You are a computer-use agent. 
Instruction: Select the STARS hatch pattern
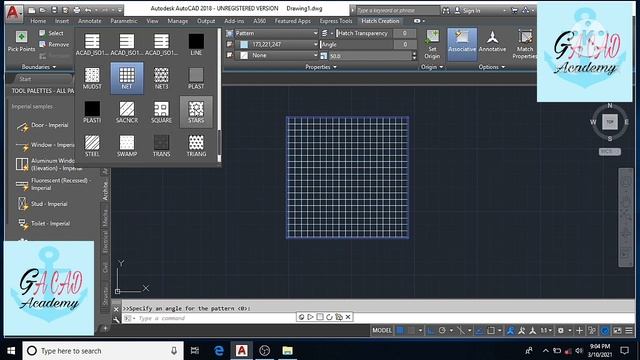196,112
